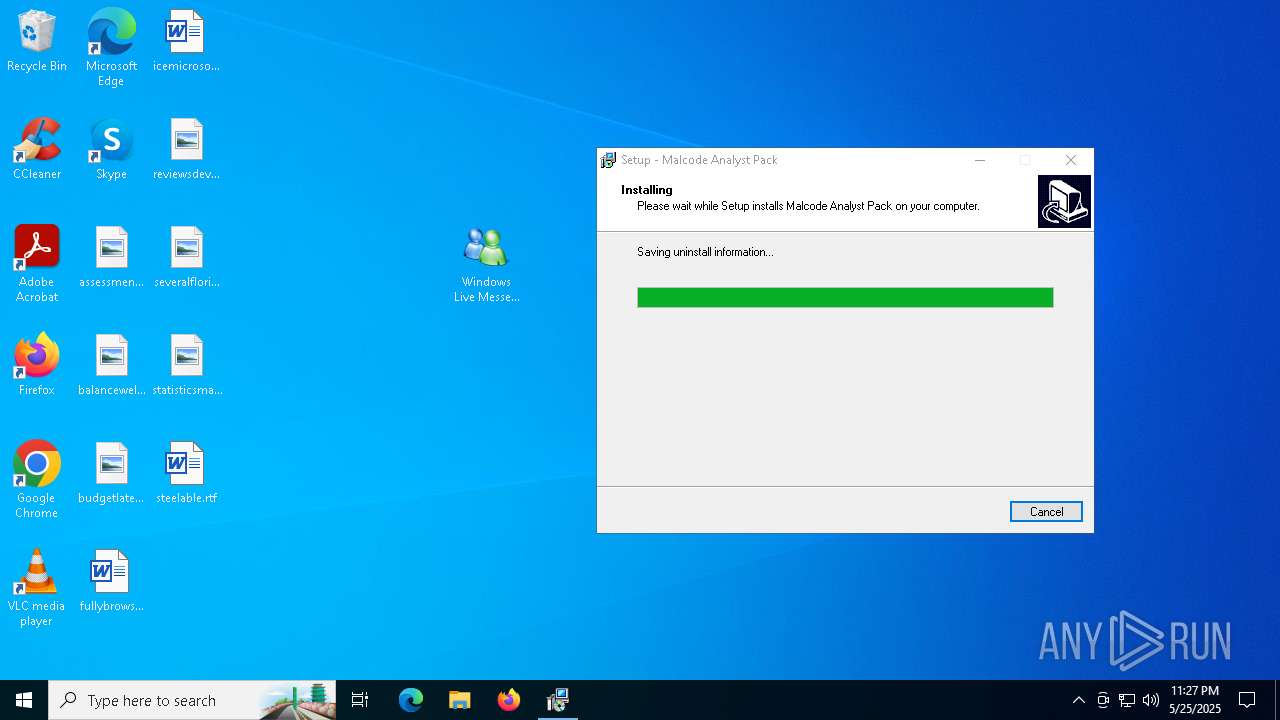
Task: Open the Recycle Bin desktop icon
Action: pyautogui.click(x=37, y=42)
